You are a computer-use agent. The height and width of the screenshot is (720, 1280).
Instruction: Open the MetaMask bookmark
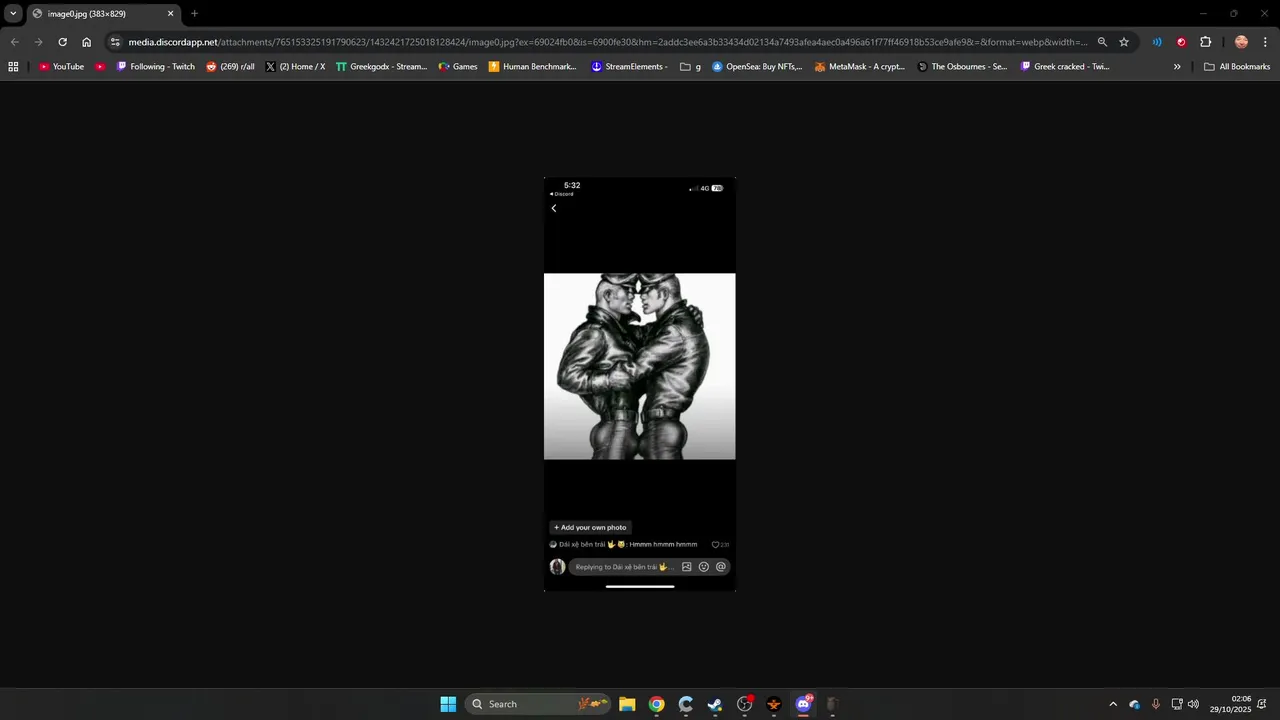click(x=859, y=67)
